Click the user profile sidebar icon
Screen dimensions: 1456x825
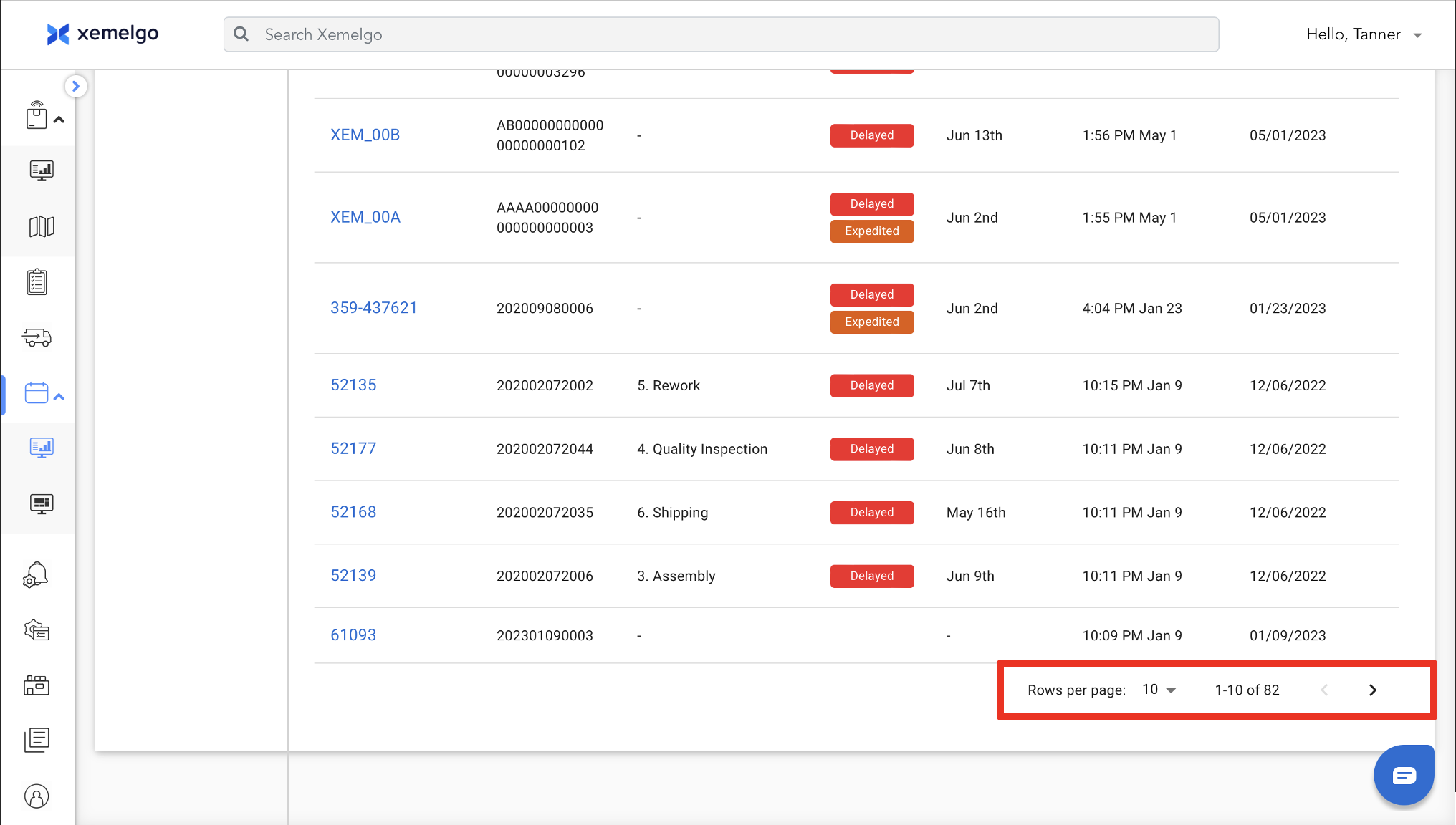coord(37,796)
